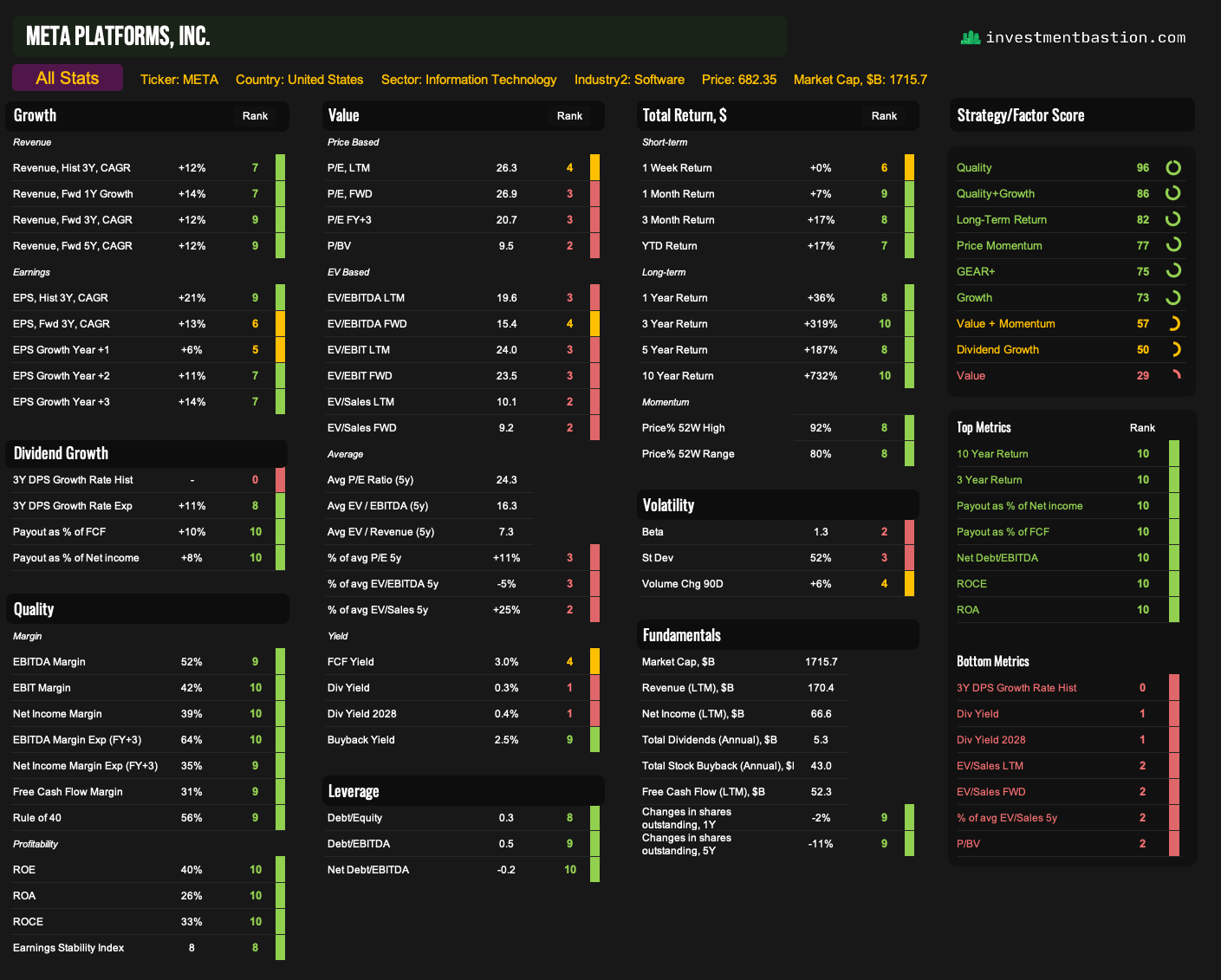Click the green rank bar for Buyback Yield

[x=594, y=739]
